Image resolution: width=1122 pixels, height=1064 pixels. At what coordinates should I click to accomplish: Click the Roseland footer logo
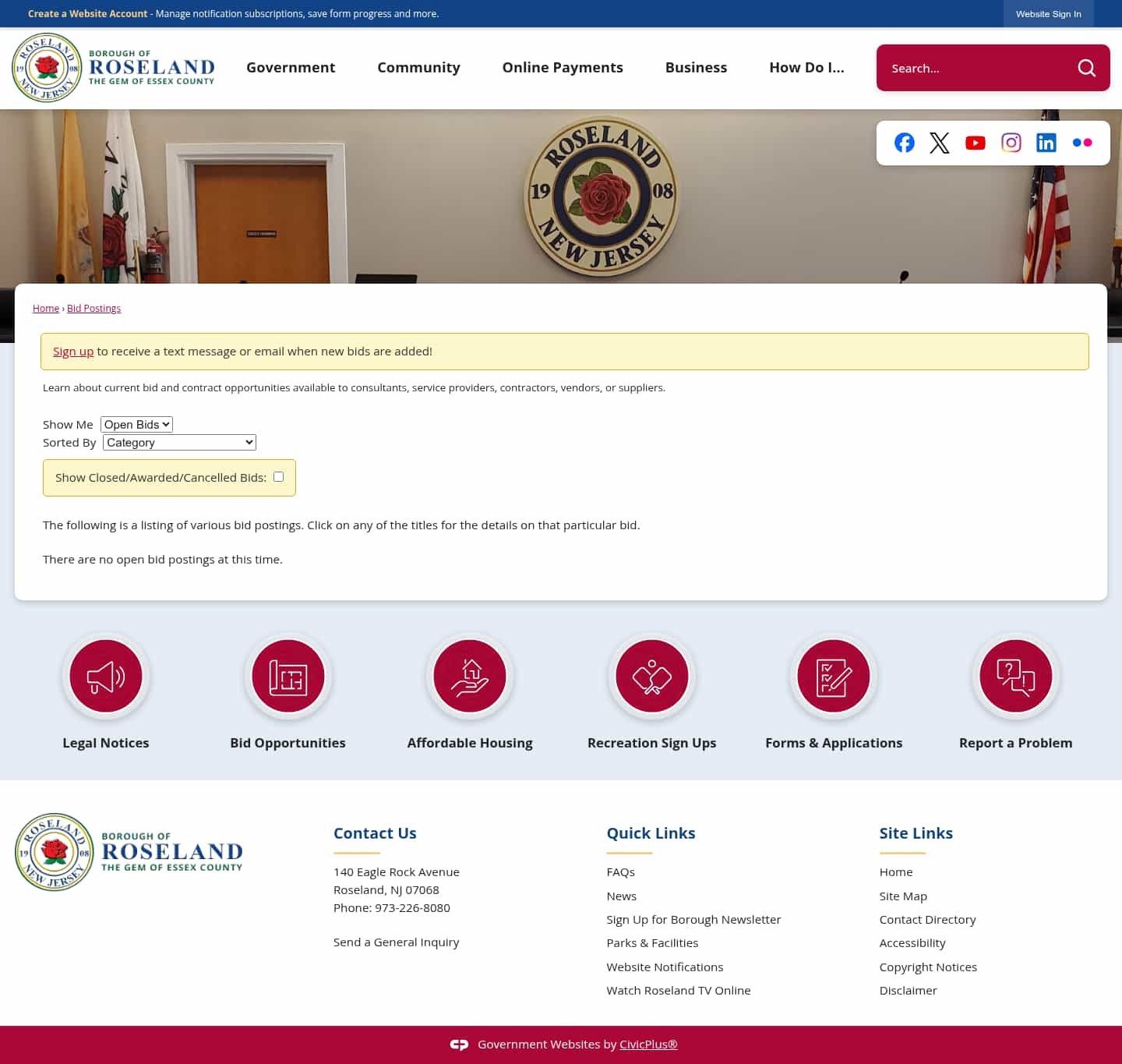pyautogui.click(x=129, y=852)
